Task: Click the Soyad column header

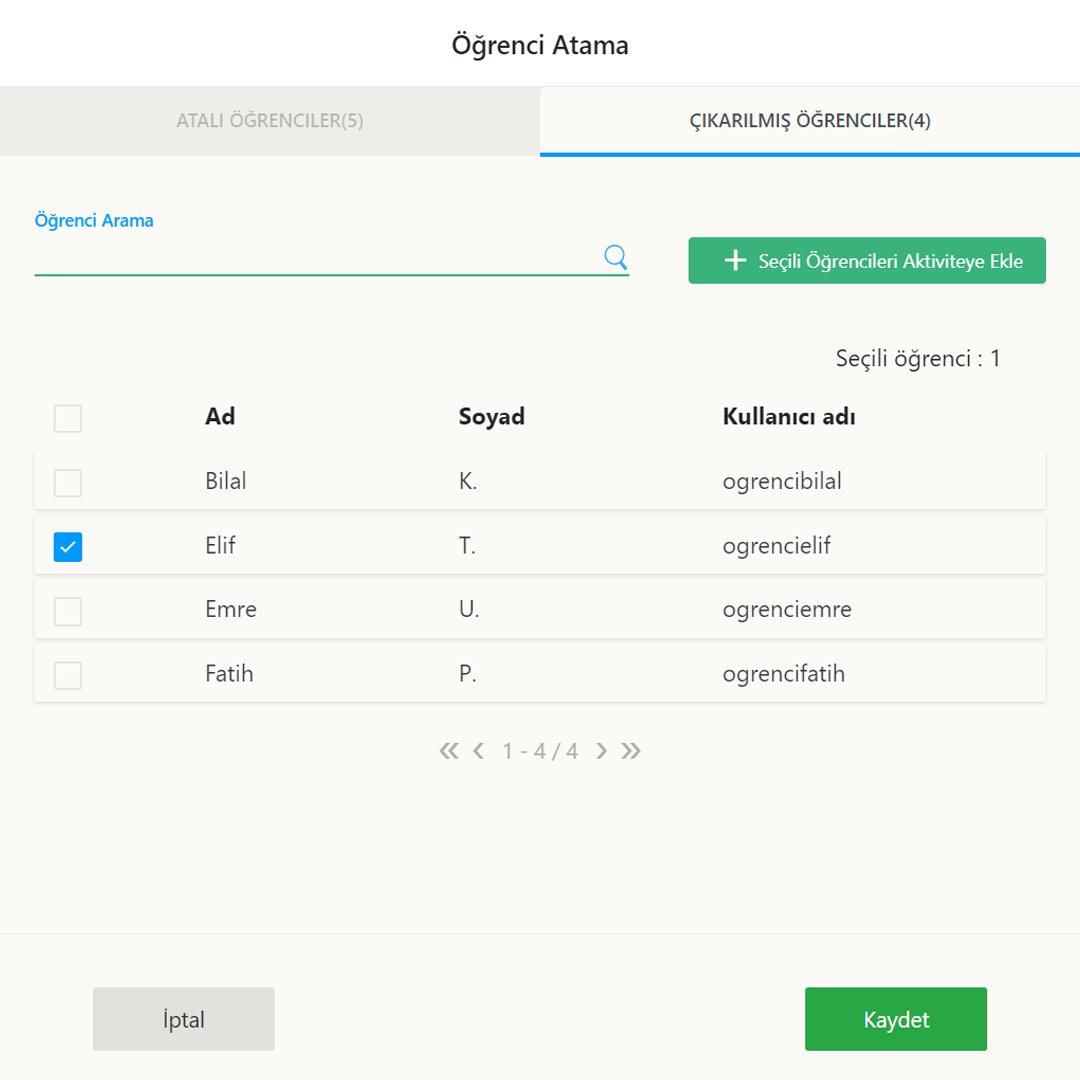Action: tap(492, 416)
